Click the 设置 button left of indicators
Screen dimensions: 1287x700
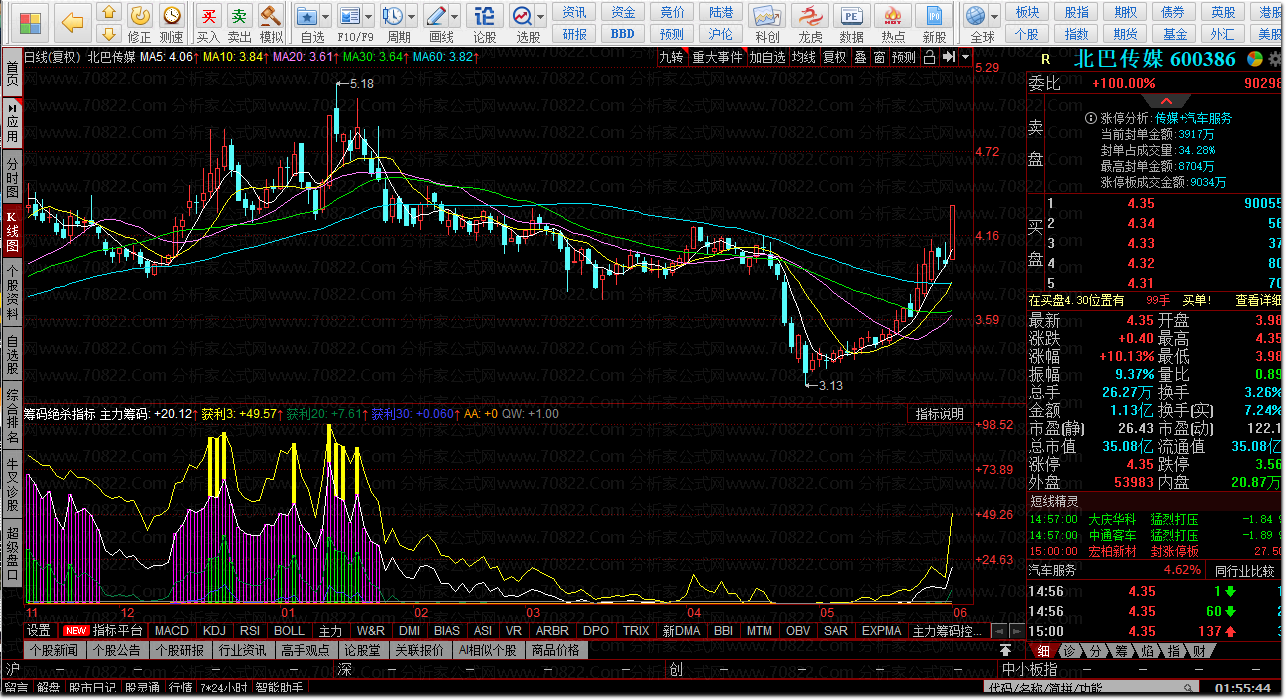(x=39, y=631)
